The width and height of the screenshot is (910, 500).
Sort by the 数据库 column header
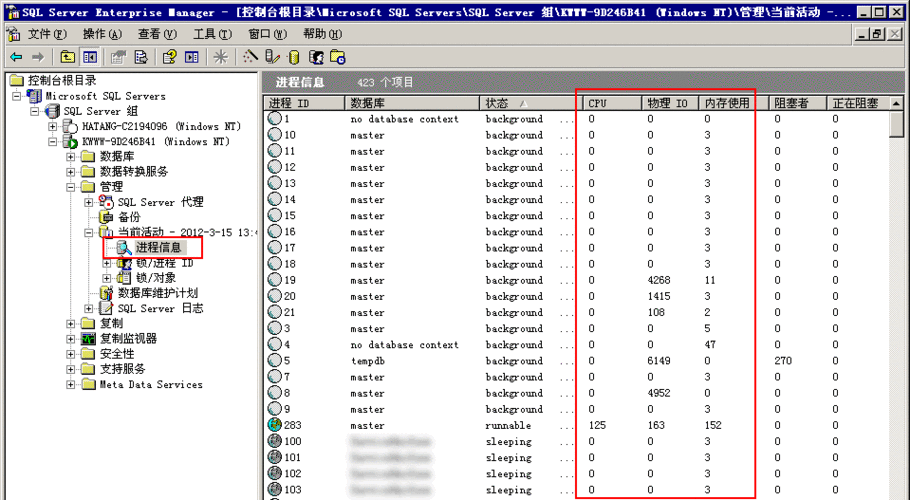412,103
